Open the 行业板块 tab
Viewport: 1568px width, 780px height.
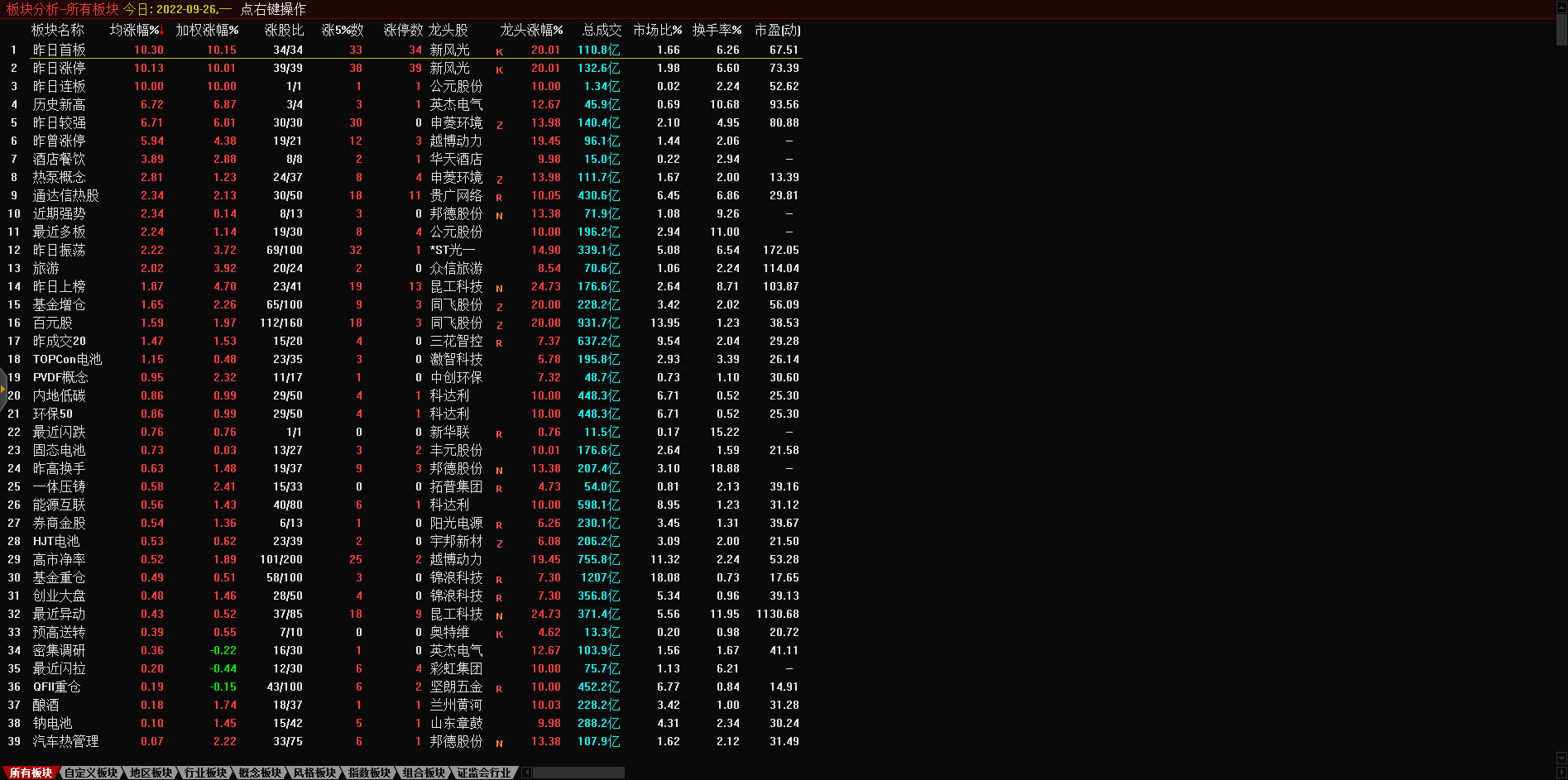point(205,773)
